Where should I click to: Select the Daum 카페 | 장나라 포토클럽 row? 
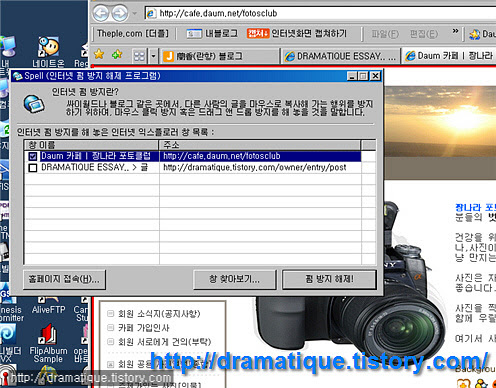point(193,156)
